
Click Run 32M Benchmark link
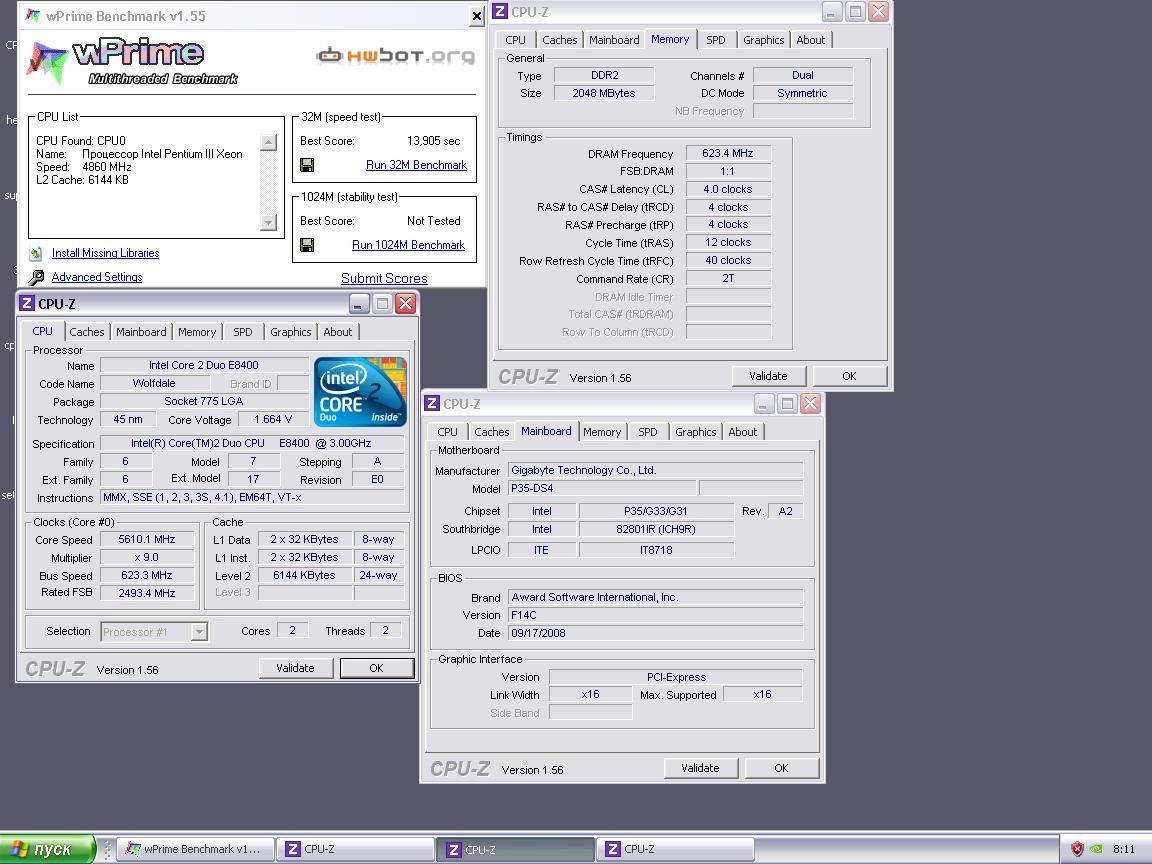pyautogui.click(x=416, y=165)
